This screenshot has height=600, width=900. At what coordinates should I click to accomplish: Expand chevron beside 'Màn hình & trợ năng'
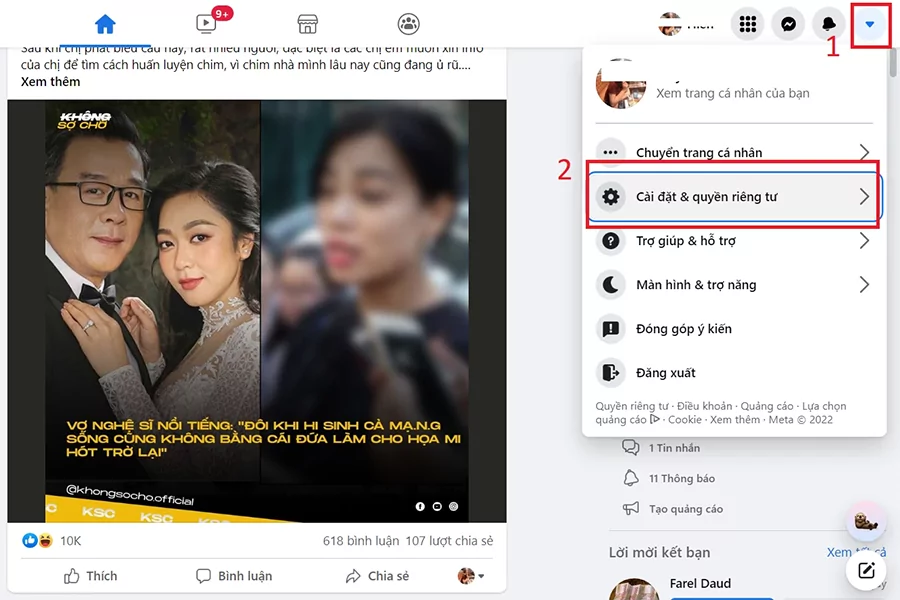coord(864,285)
